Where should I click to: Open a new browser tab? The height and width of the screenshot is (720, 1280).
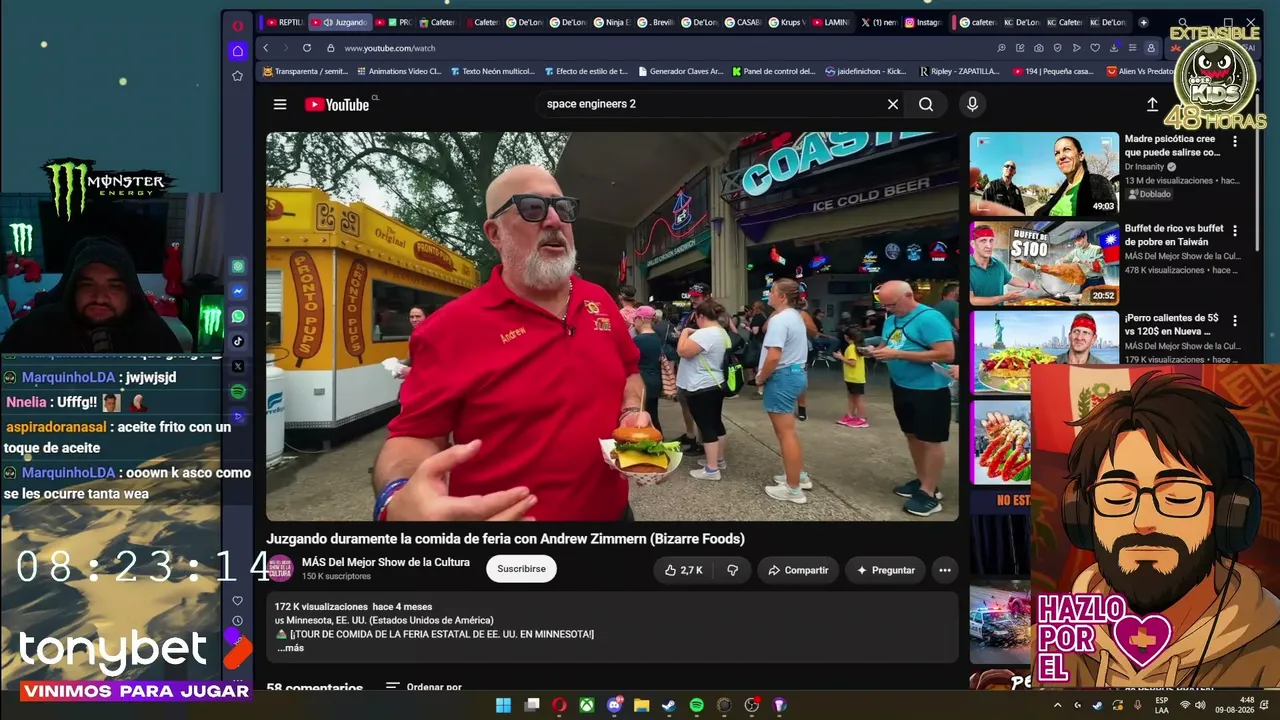point(1143,22)
